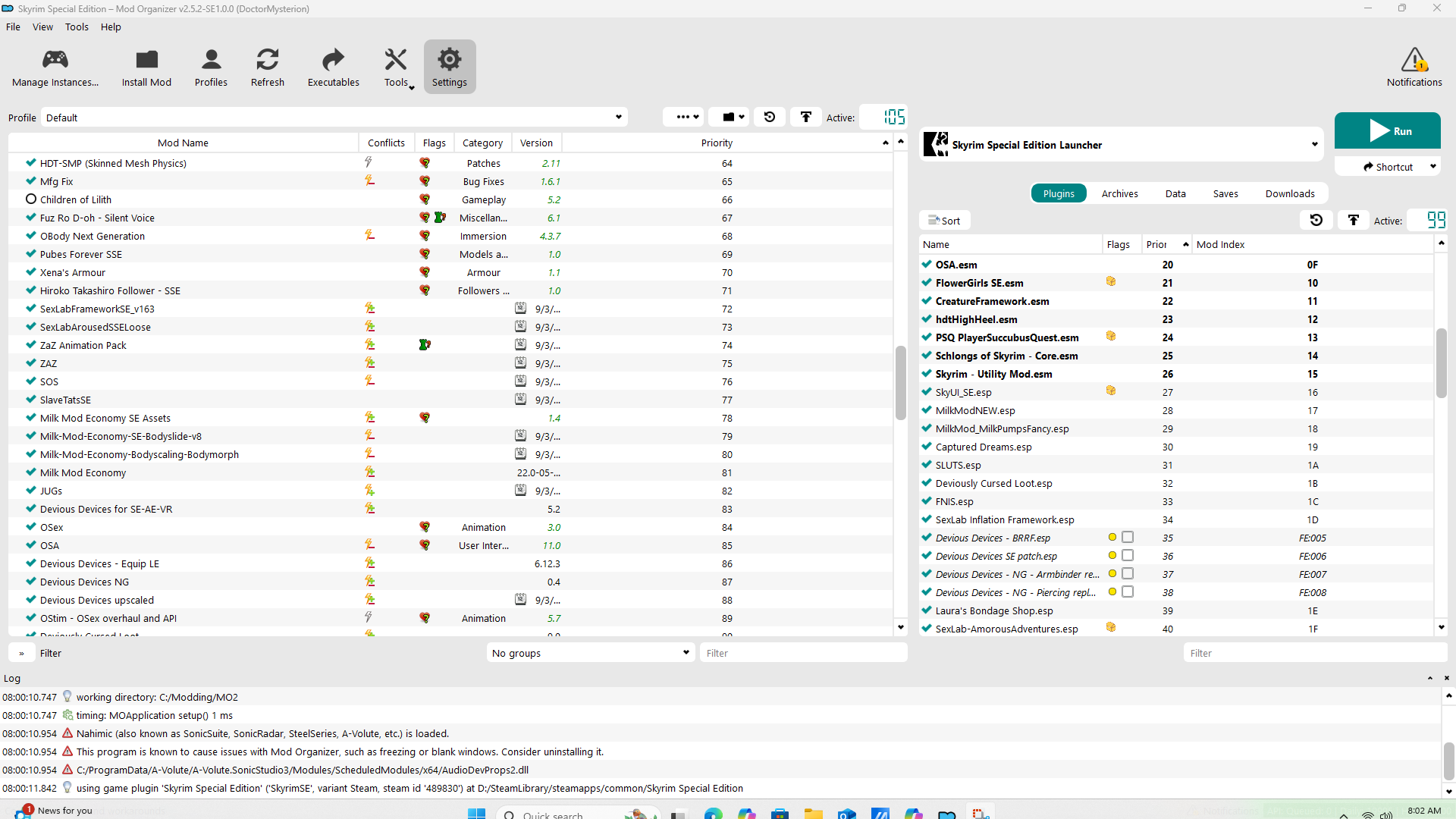Enable the Children of Lilith mod
1456x819 pixels.
coord(31,199)
